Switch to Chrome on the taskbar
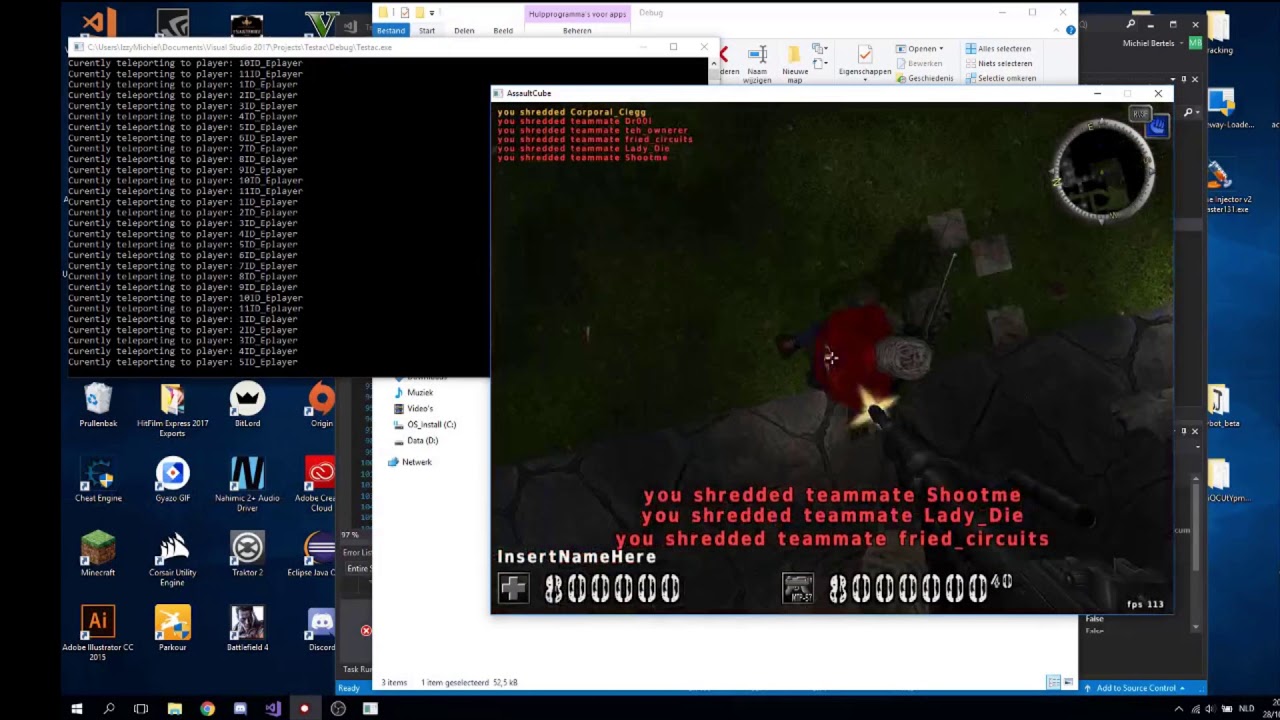The height and width of the screenshot is (720, 1280). click(x=207, y=709)
